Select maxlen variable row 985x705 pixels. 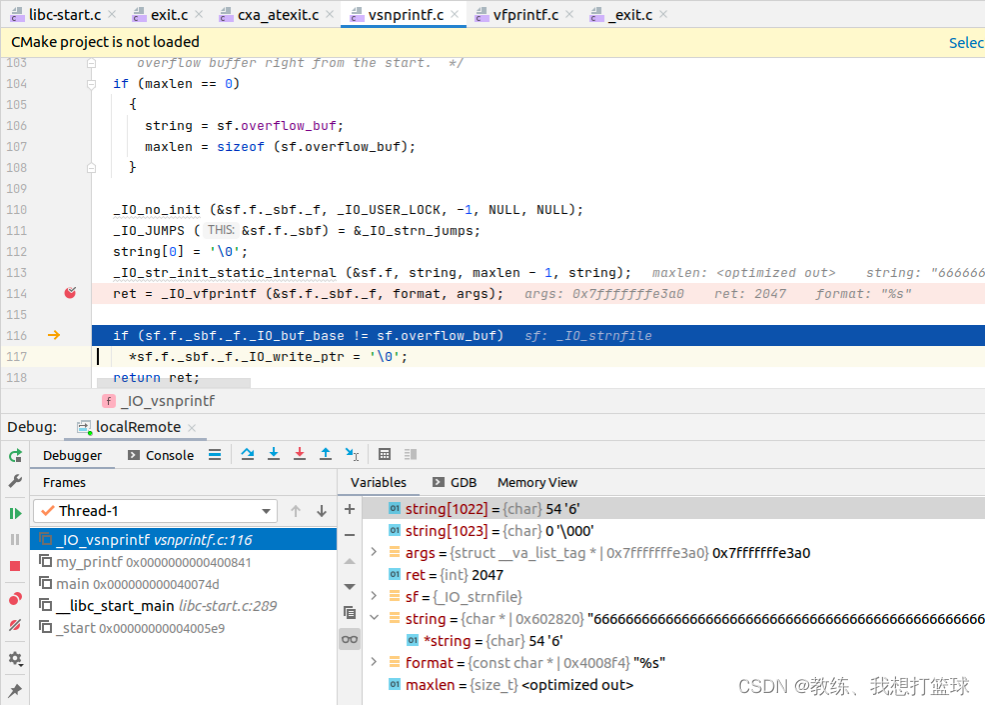click(673, 684)
